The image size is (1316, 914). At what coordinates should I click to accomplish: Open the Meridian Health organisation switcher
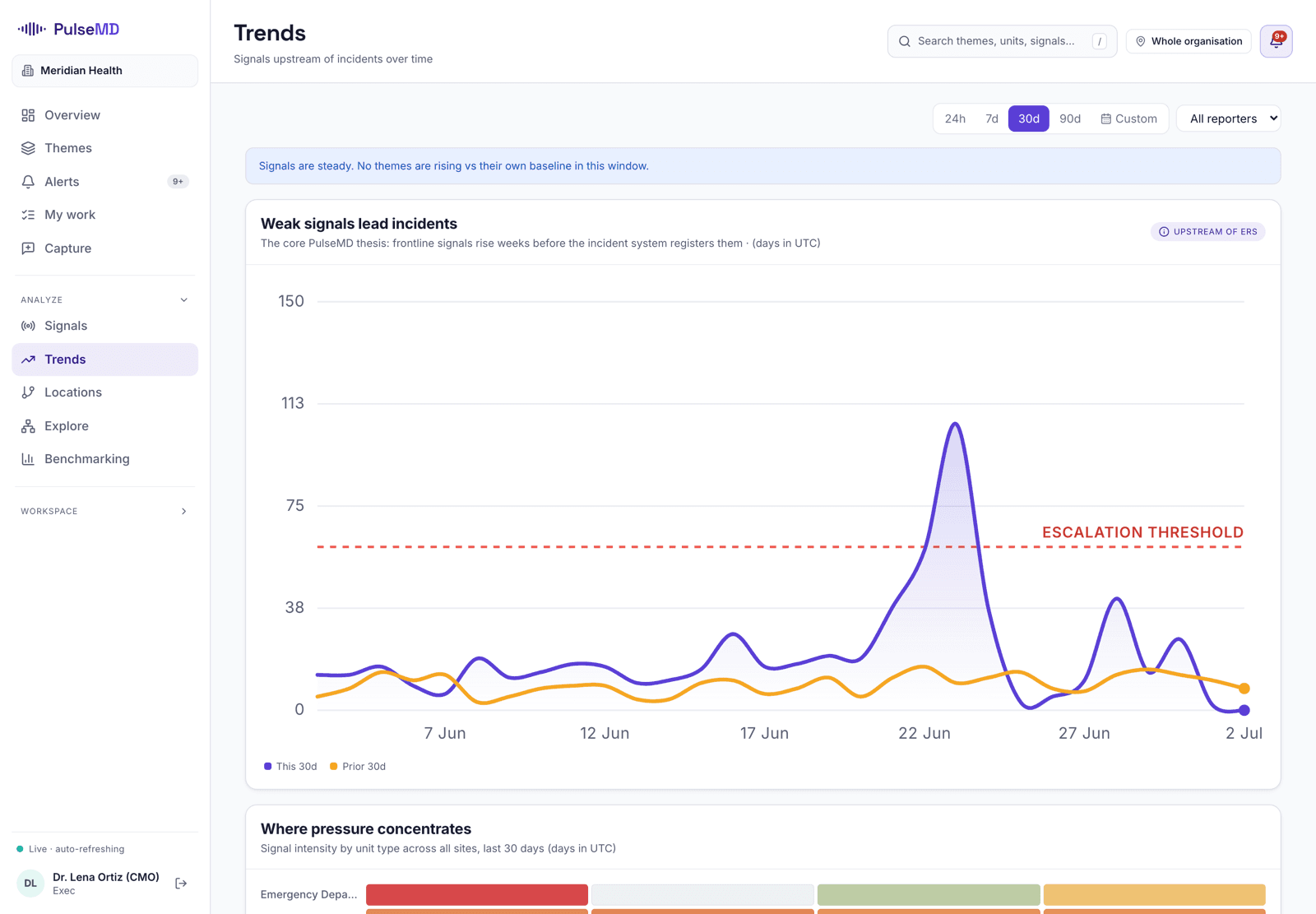coord(105,71)
